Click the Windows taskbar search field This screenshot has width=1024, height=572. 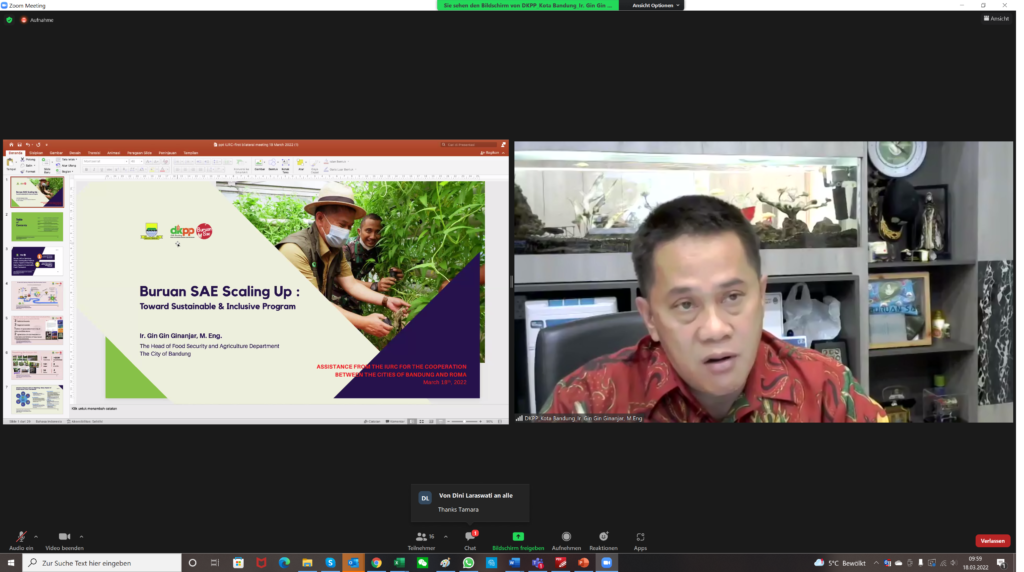[102, 563]
